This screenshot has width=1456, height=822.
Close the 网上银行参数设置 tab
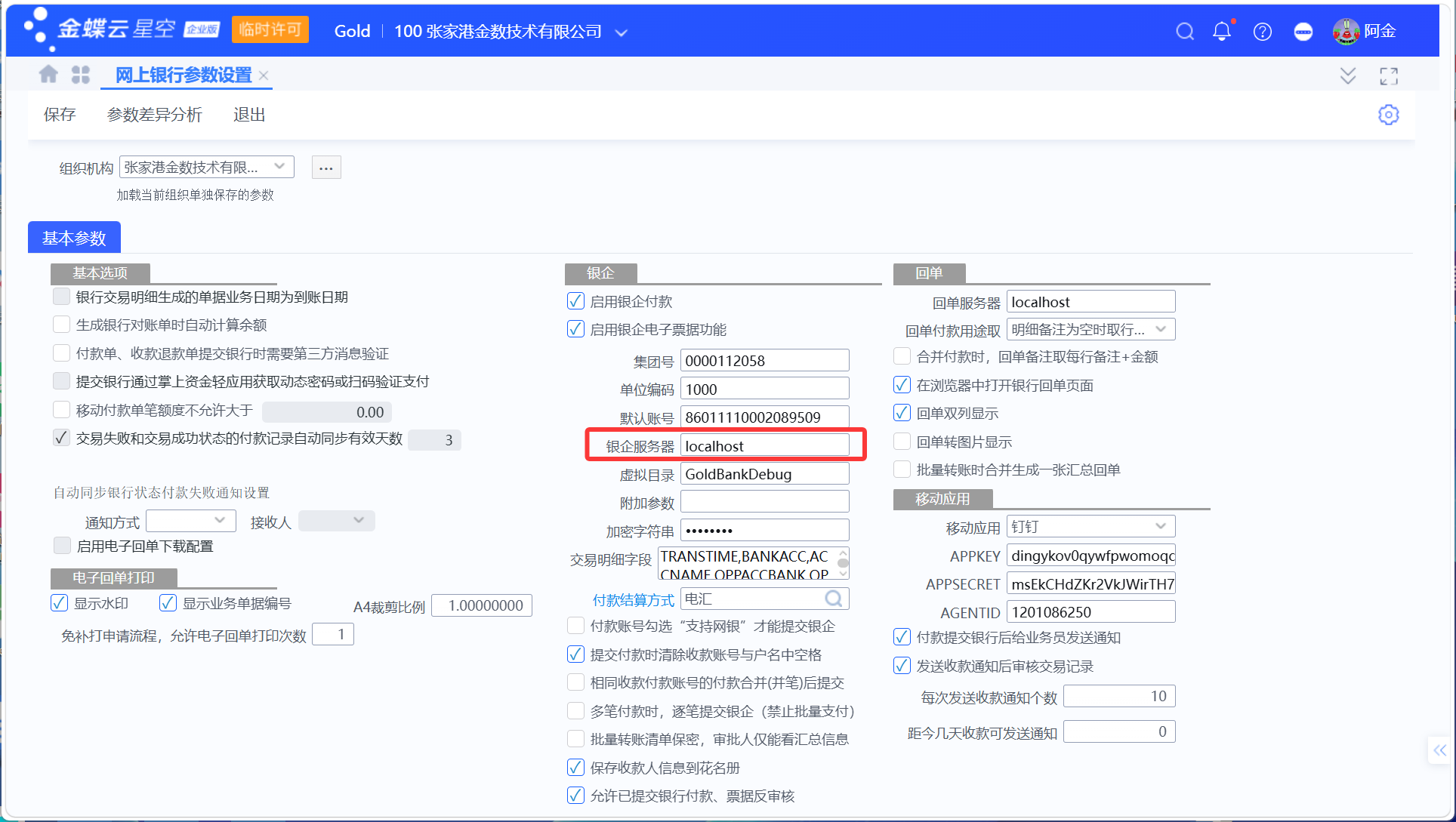264,75
